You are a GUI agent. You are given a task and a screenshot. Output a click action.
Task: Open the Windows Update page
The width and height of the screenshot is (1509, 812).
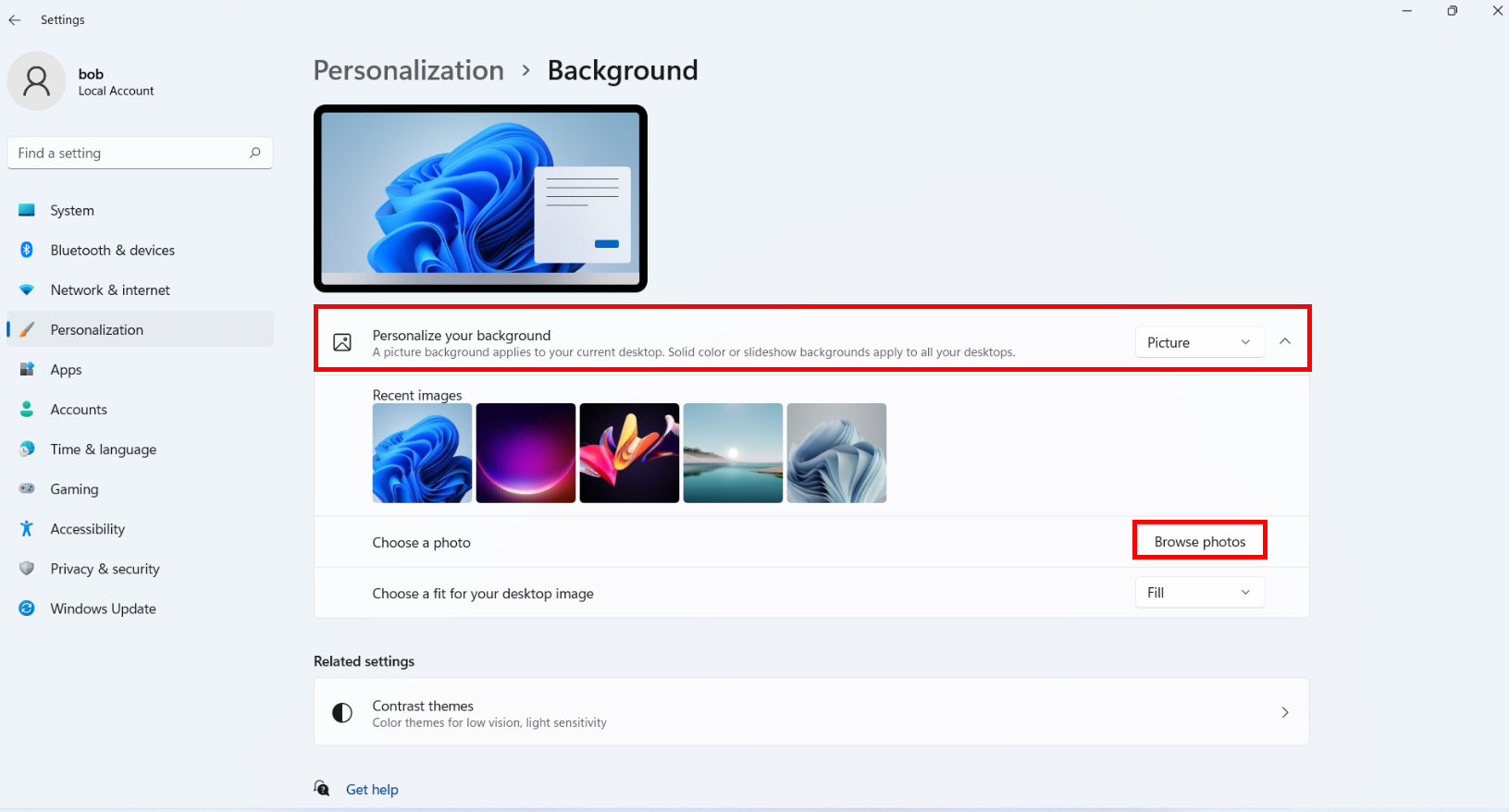pos(141,608)
